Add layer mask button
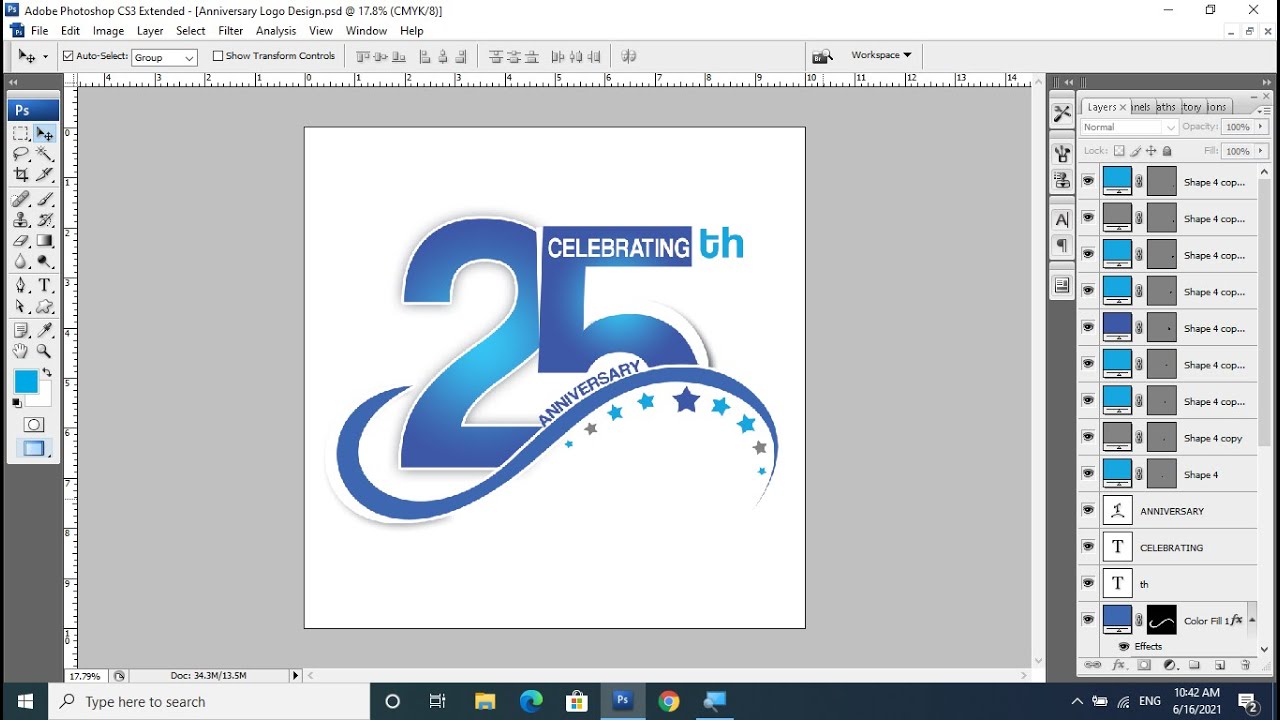Viewport: 1280px width, 720px height. coord(1144,665)
